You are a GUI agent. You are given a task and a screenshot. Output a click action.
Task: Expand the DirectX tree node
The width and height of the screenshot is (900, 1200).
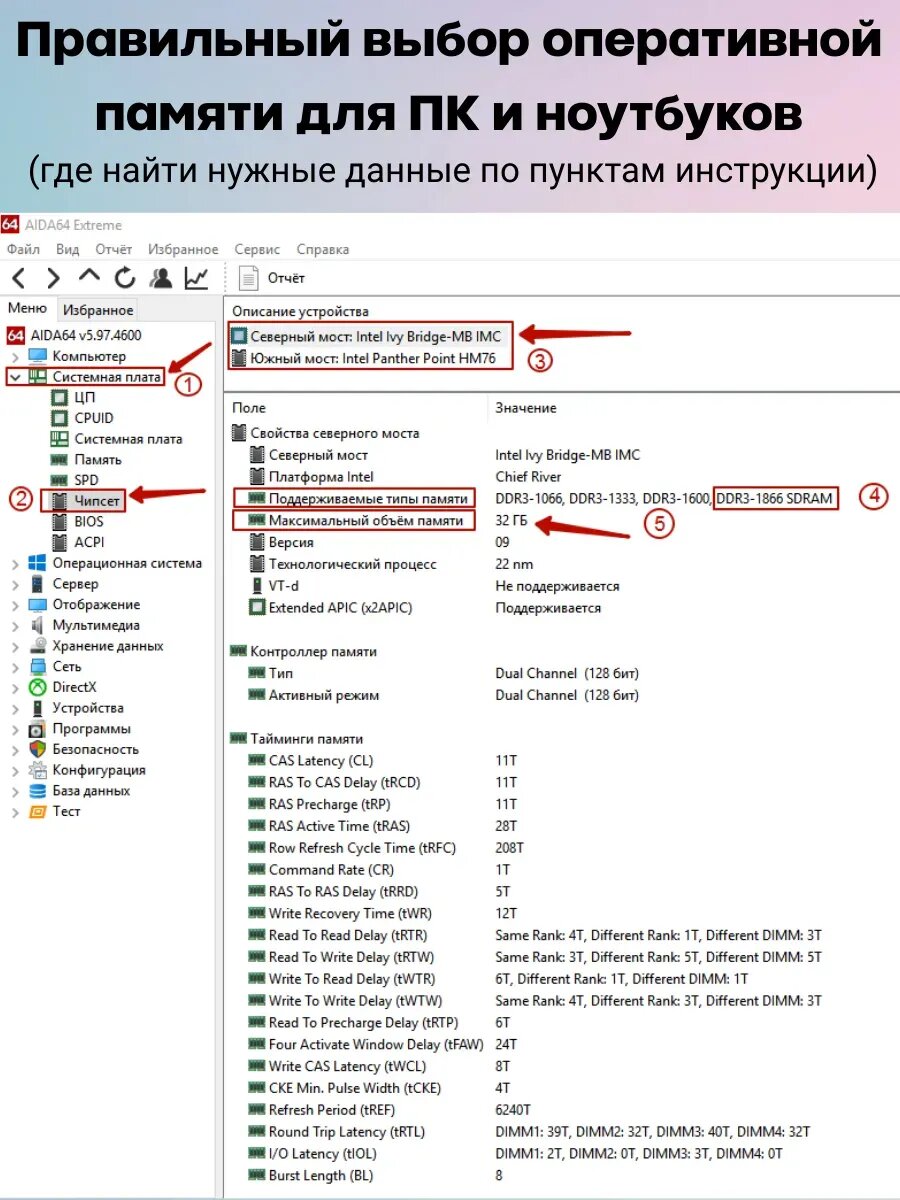click(x=15, y=687)
